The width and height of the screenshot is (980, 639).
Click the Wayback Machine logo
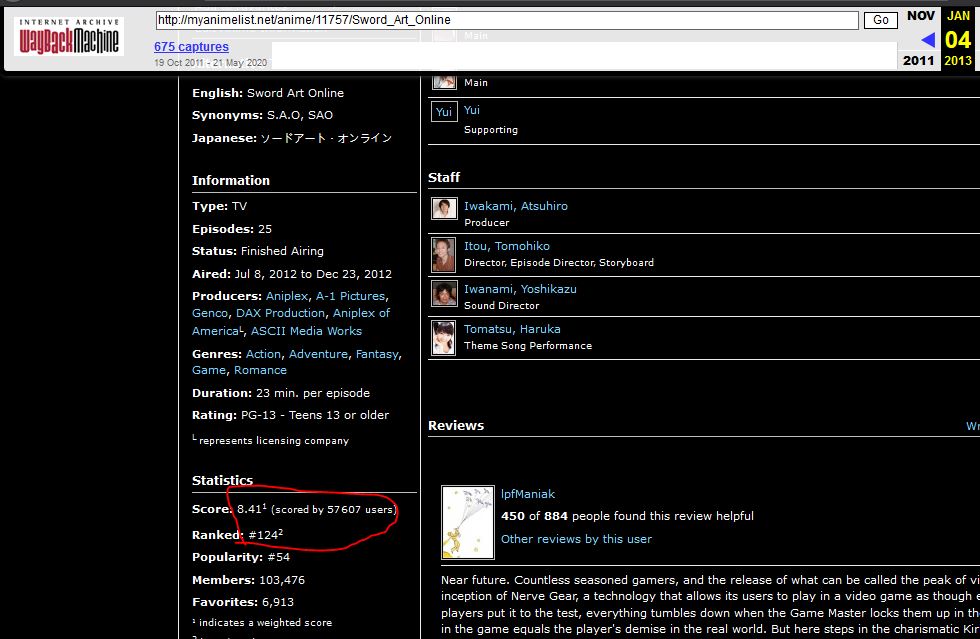(69, 36)
